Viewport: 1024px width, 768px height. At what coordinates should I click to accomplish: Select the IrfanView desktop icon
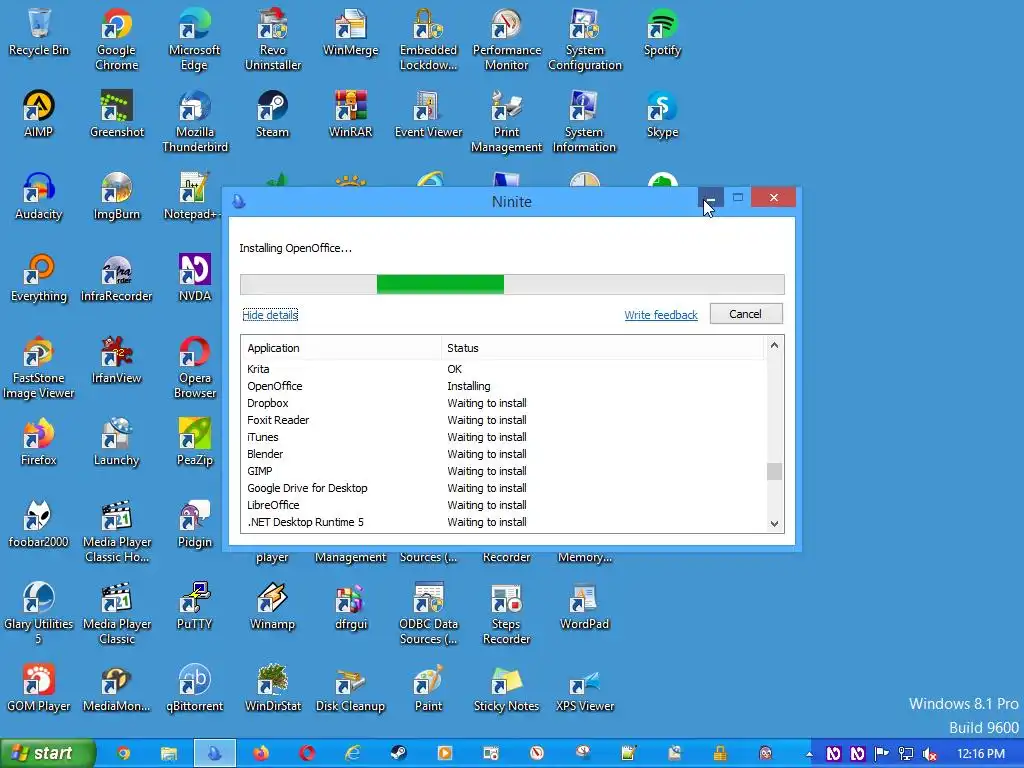coord(116,360)
